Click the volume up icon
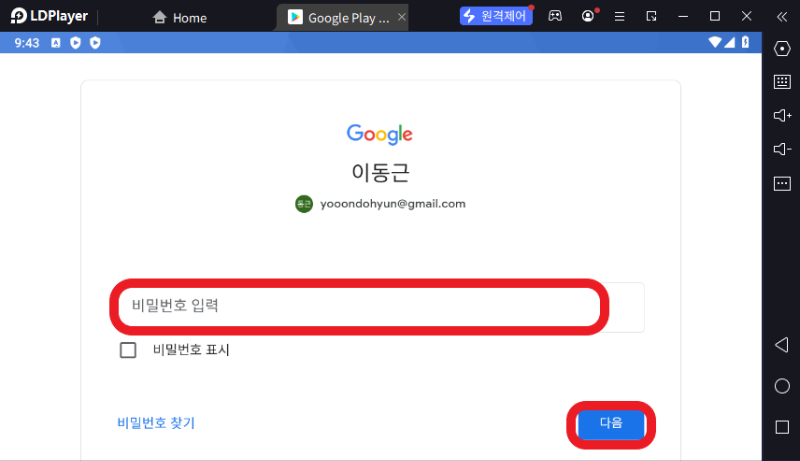The image size is (800, 461). click(x=782, y=115)
